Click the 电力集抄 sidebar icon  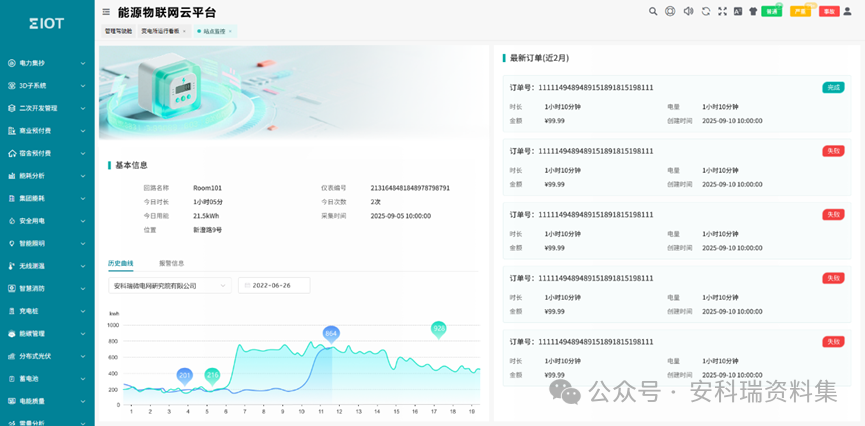12,63
